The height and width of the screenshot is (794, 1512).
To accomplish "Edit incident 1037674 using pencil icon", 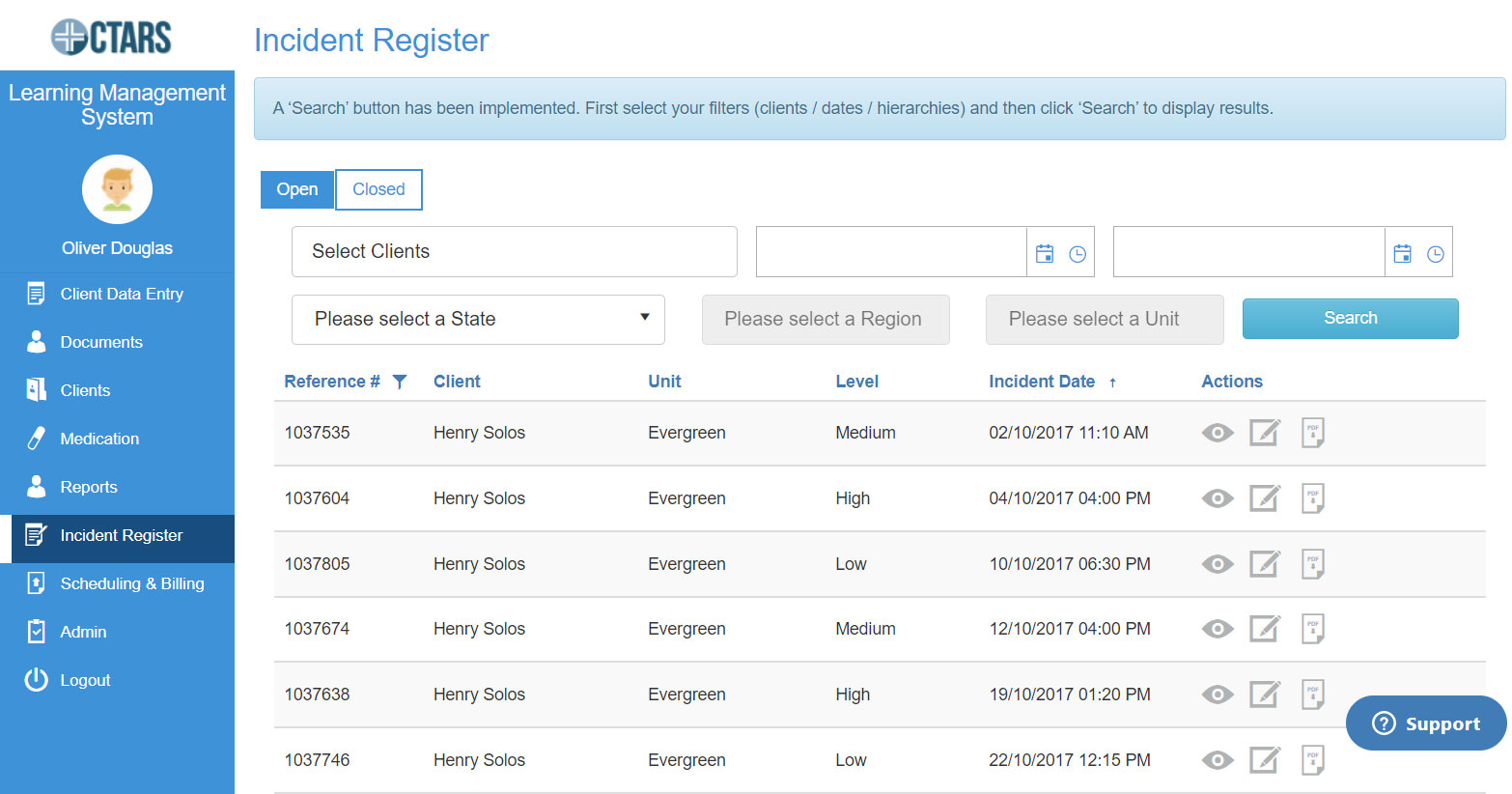I will [1264, 629].
